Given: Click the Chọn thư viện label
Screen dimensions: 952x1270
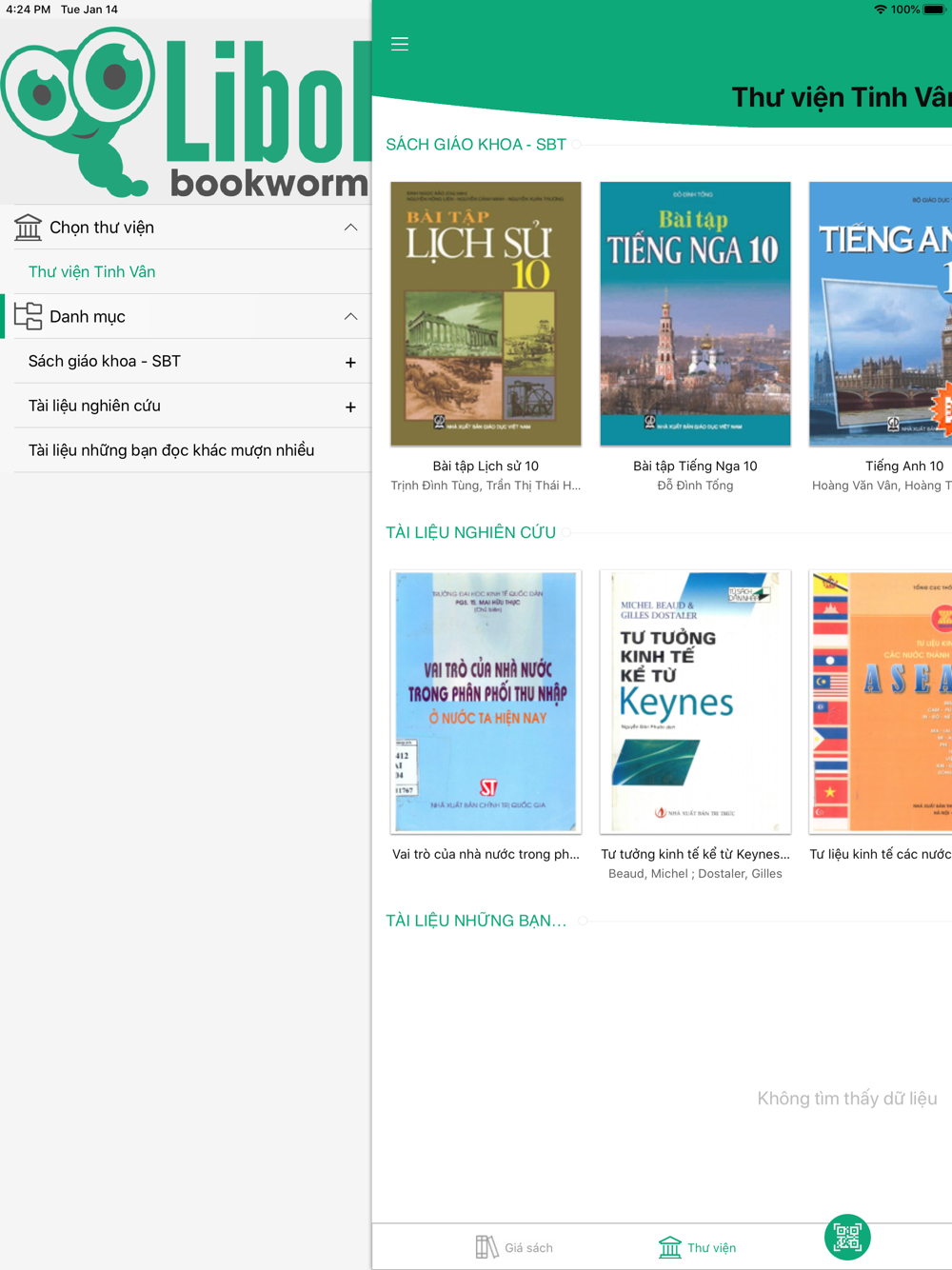Looking at the screenshot, I should tap(102, 228).
